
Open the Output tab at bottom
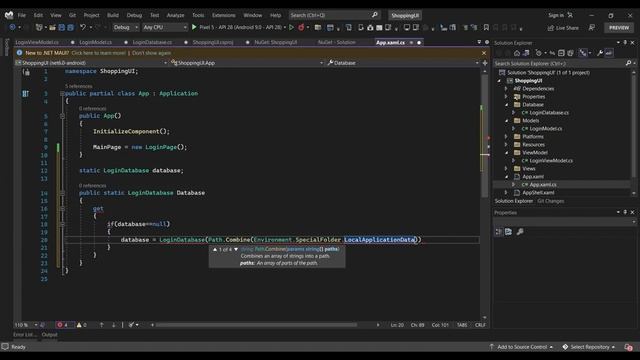tap(49, 335)
